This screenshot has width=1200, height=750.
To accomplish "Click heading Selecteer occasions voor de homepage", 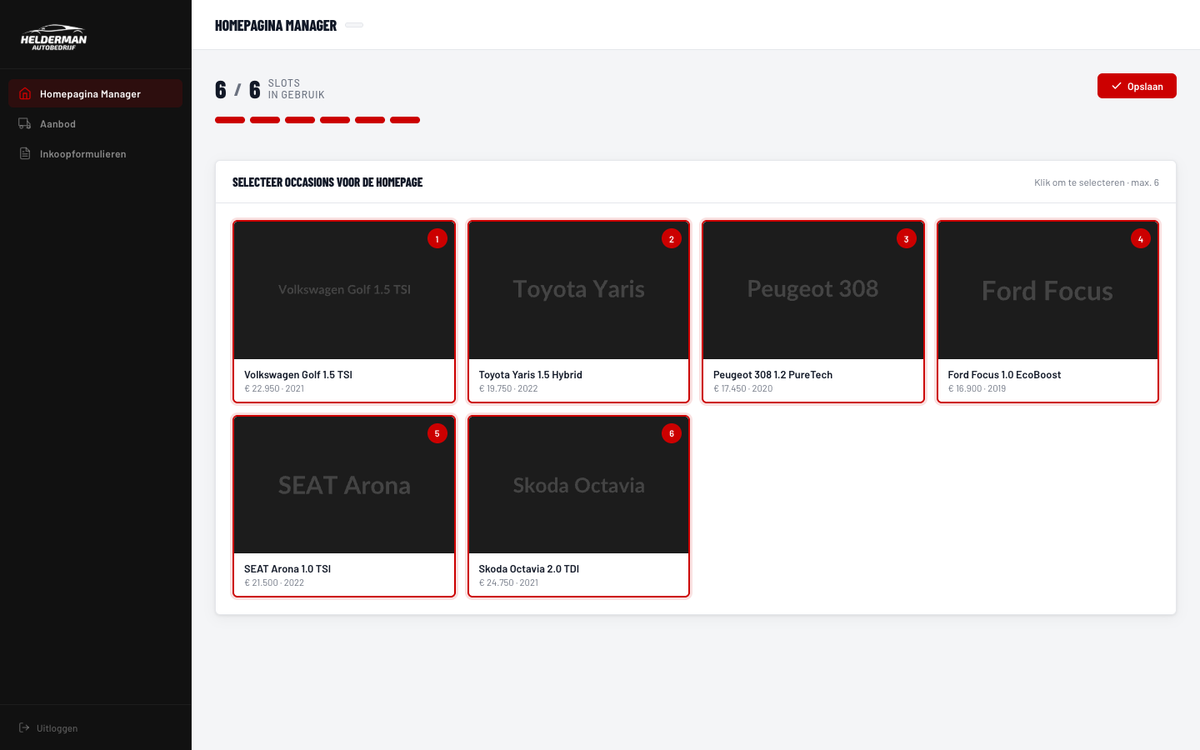I will click(328, 182).
